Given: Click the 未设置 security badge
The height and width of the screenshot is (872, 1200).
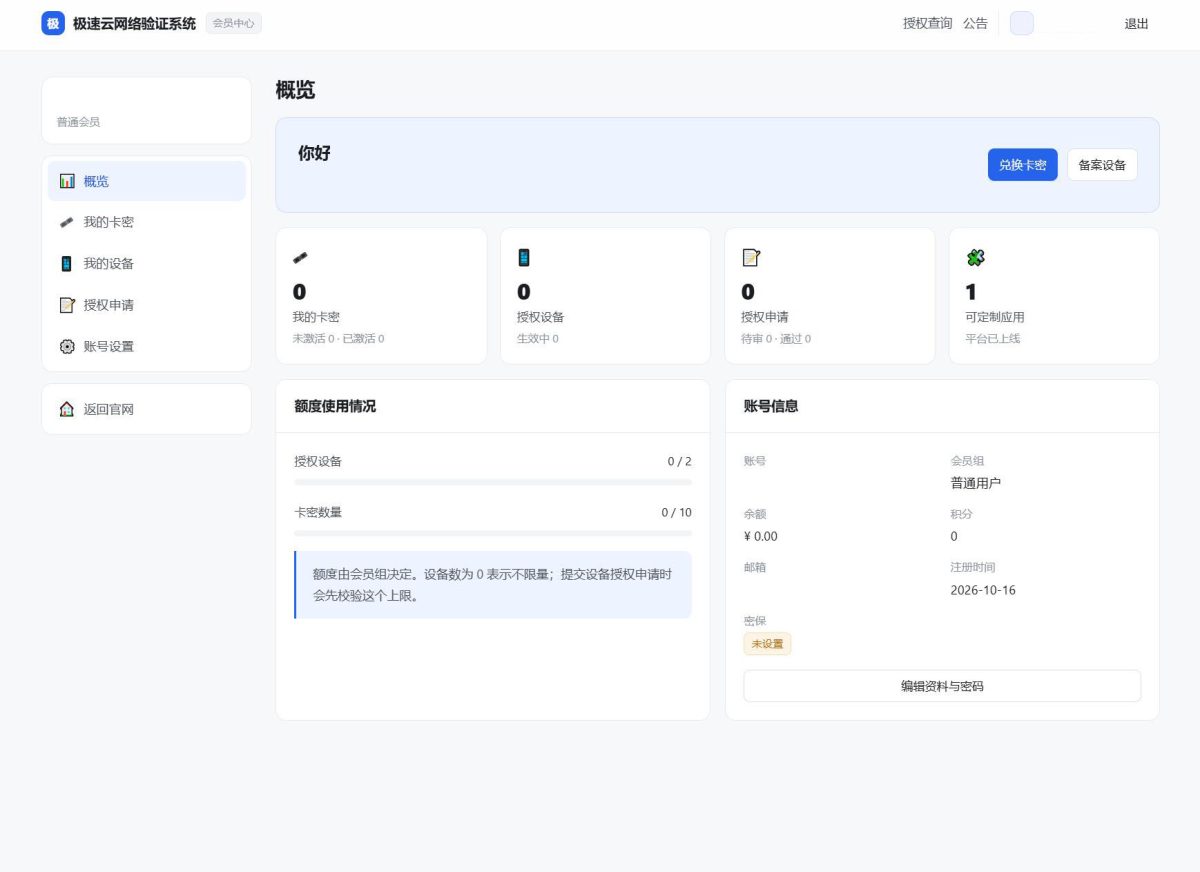Looking at the screenshot, I should coord(767,644).
